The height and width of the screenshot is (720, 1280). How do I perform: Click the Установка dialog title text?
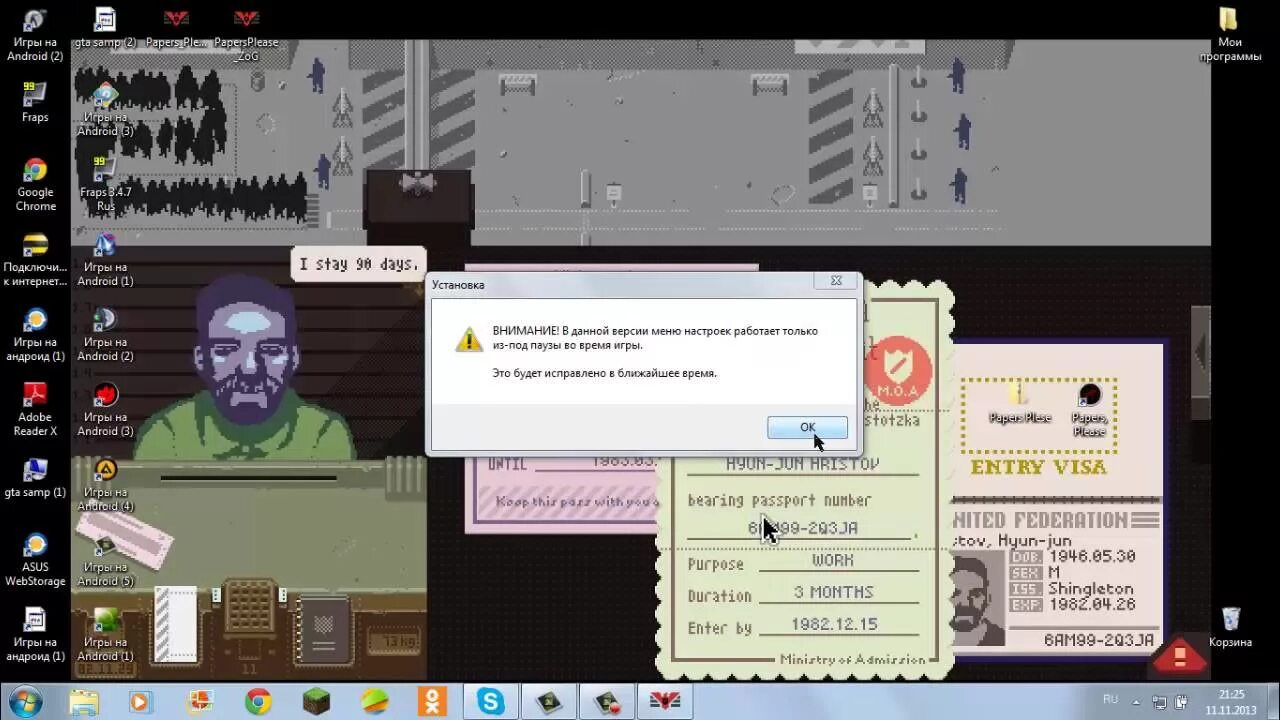[x=458, y=285]
